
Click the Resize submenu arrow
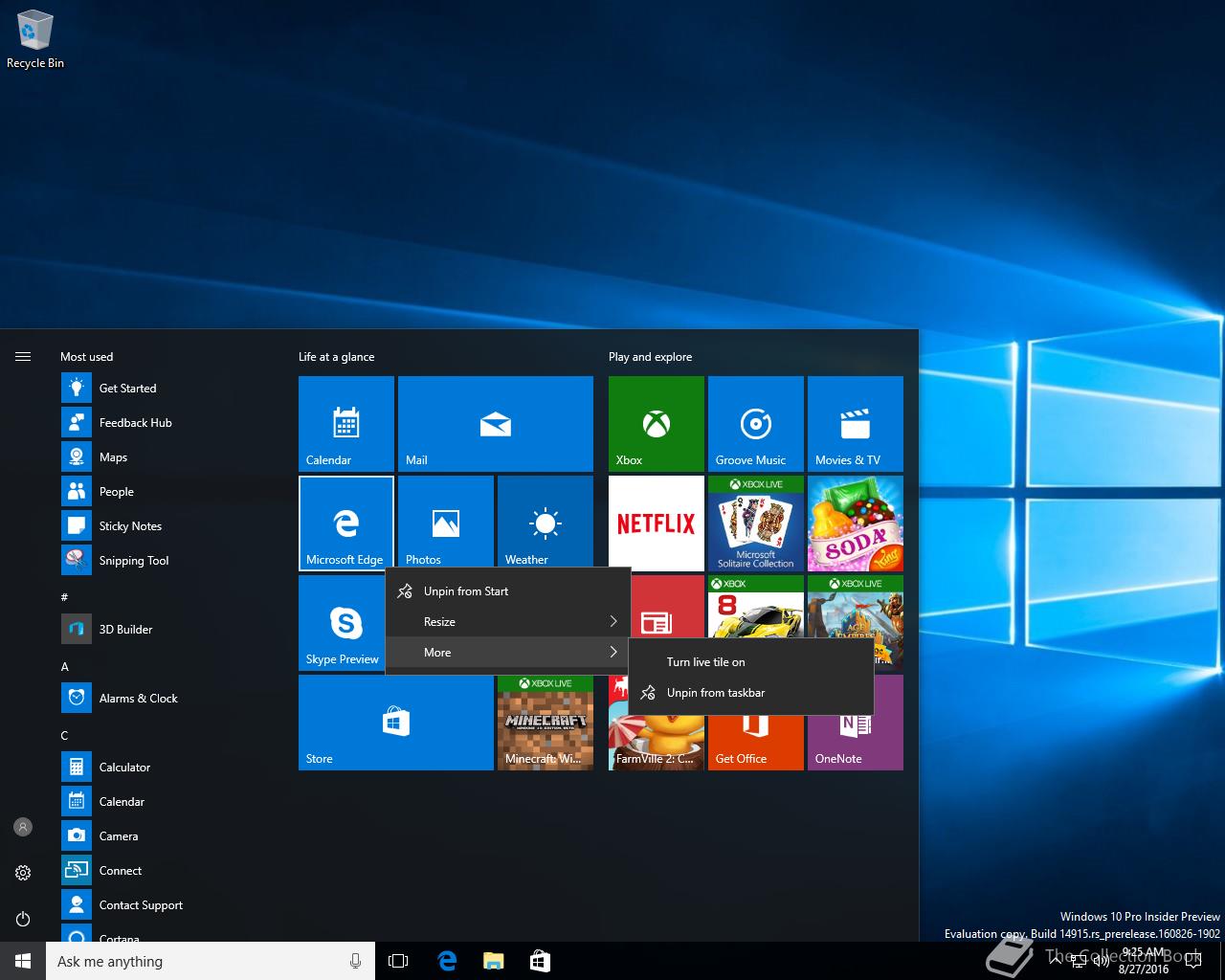pos(613,622)
